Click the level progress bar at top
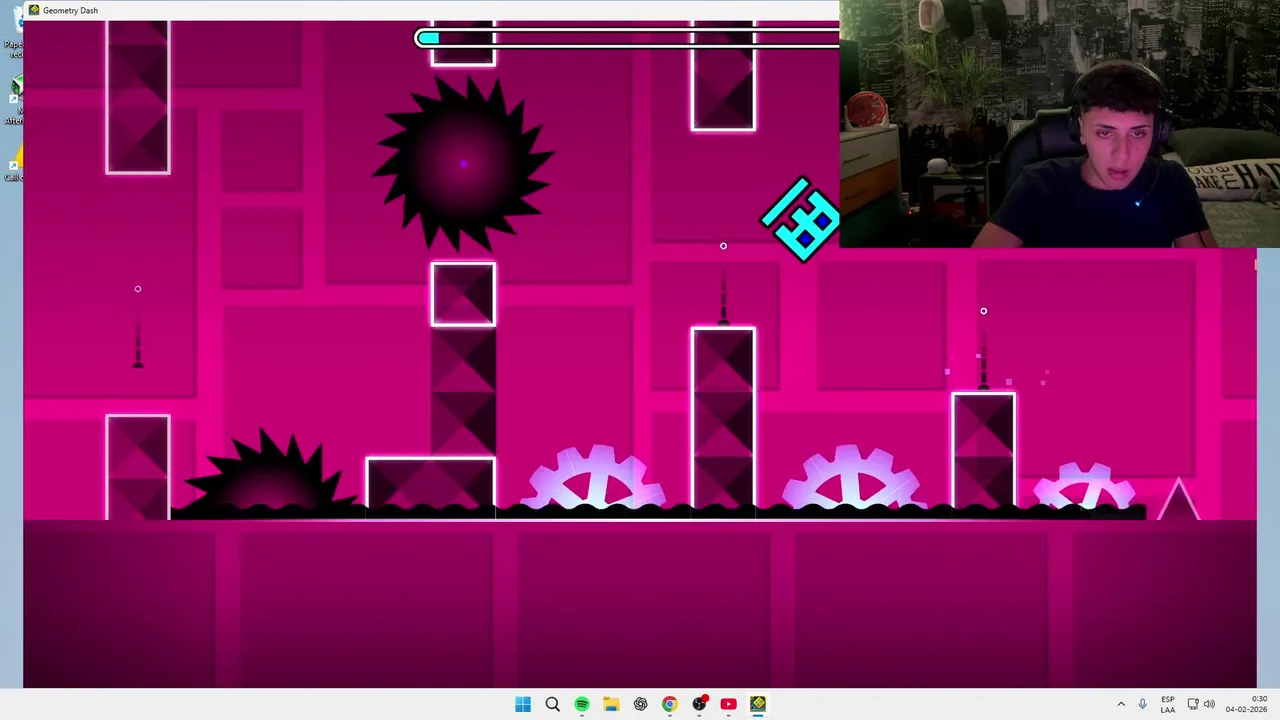 tap(627, 38)
